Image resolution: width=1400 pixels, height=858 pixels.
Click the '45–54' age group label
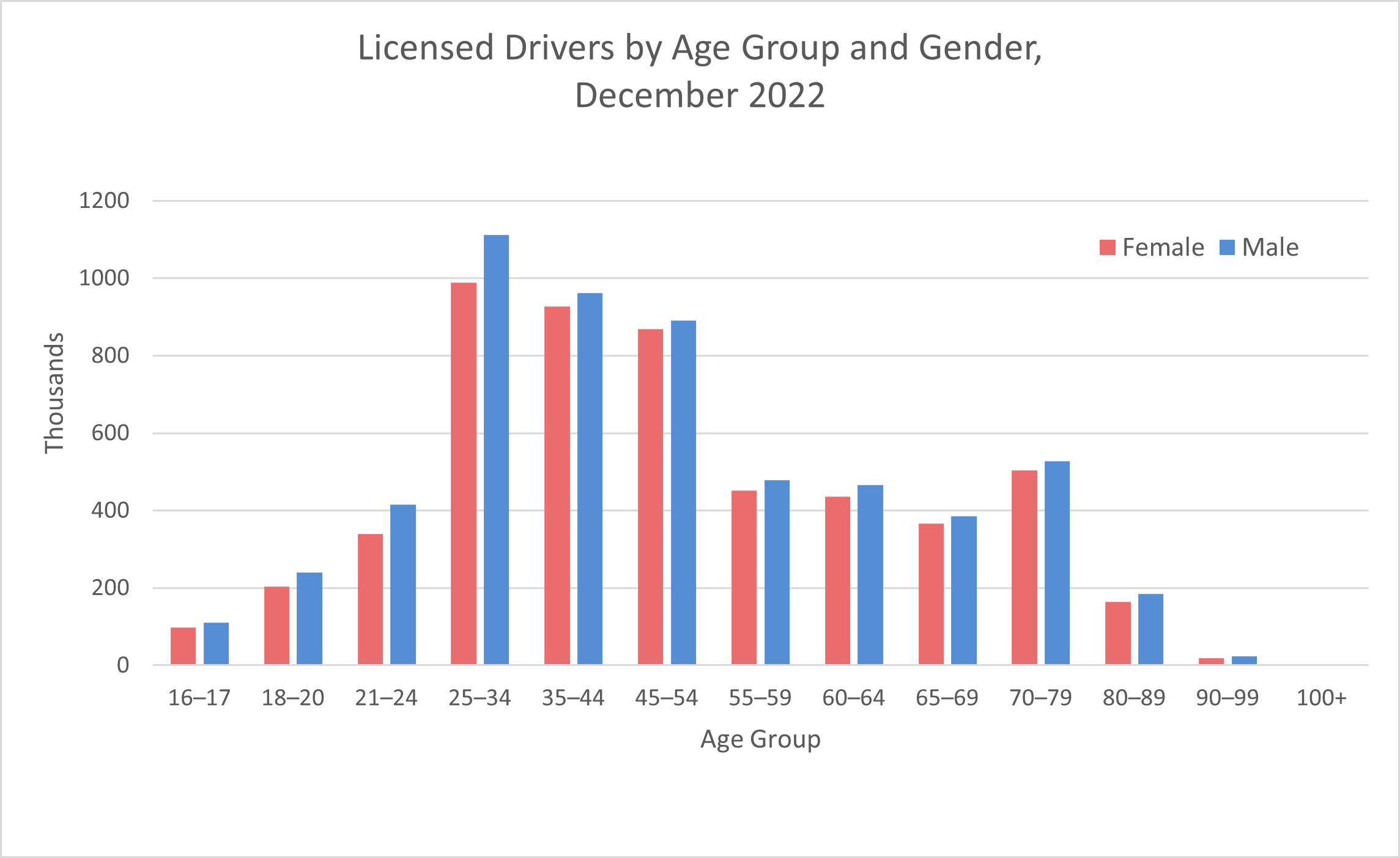click(x=667, y=698)
